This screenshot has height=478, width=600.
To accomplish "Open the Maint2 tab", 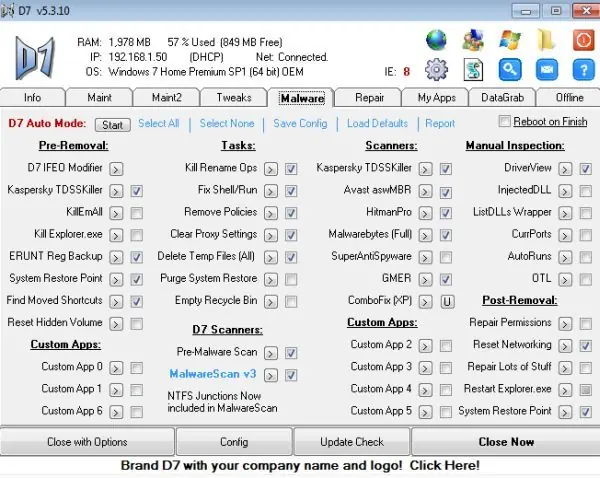I will 167,98.
